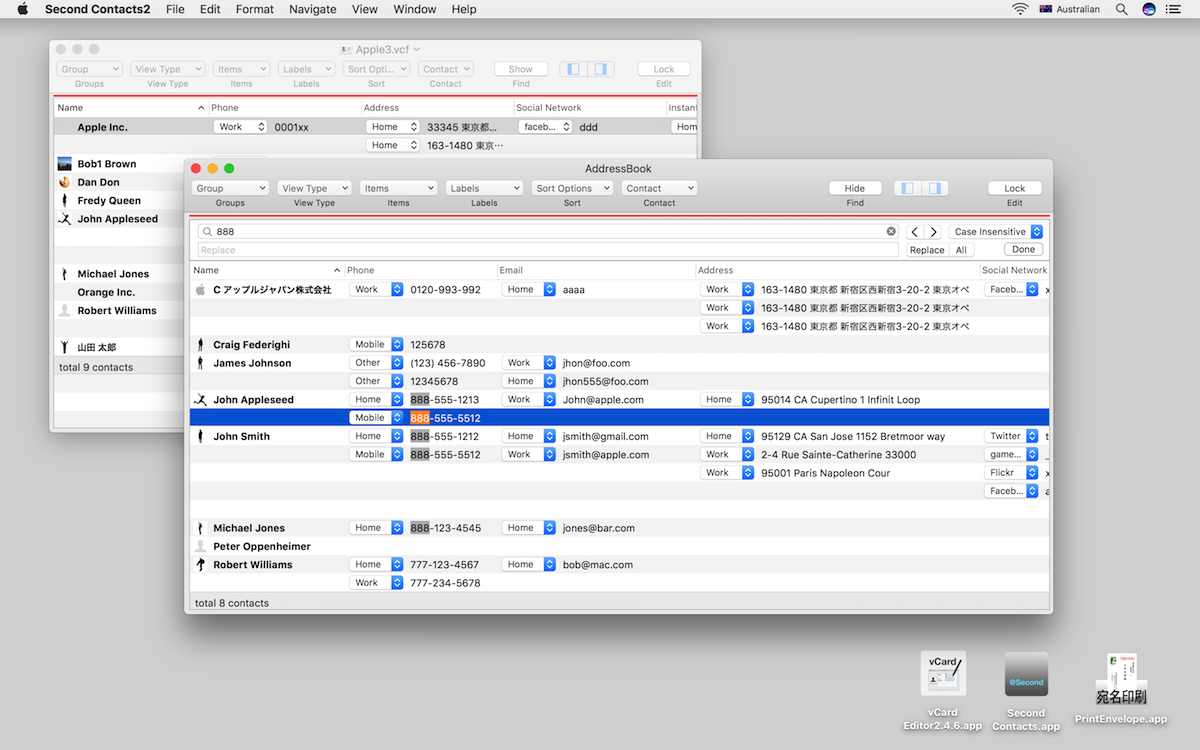Open the View Type dropdown in AddressBook
The width and height of the screenshot is (1200, 750).
pyautogui.click(x=314, y=188)
